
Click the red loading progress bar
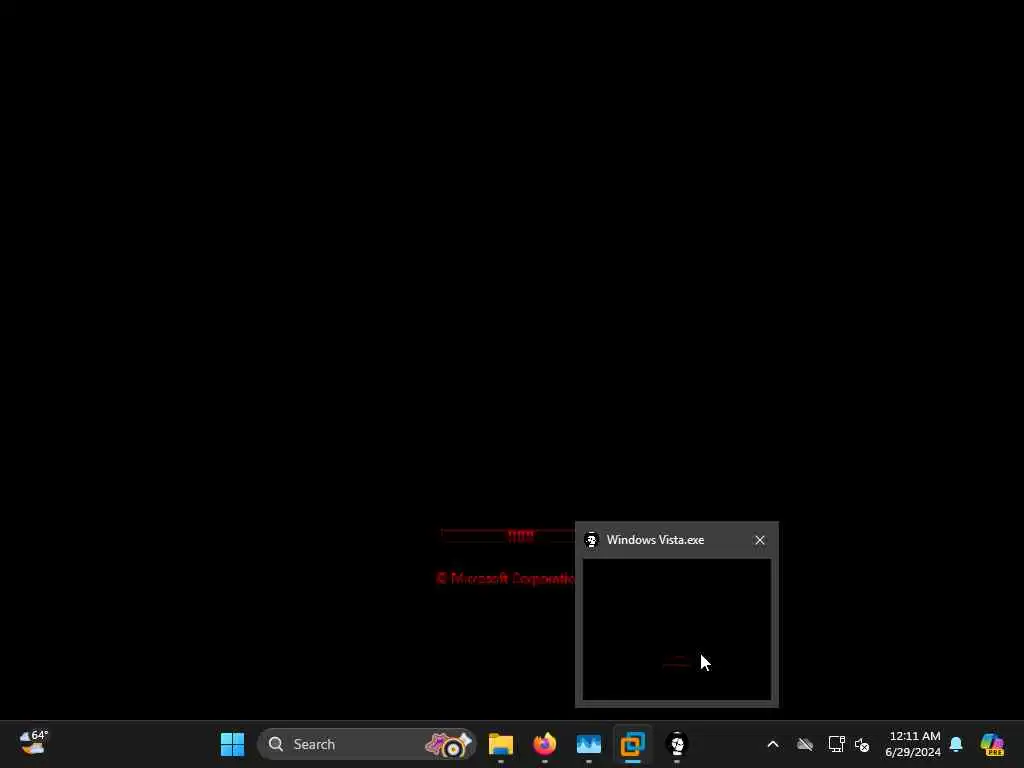pyautogui.click(x=507, y=536)
